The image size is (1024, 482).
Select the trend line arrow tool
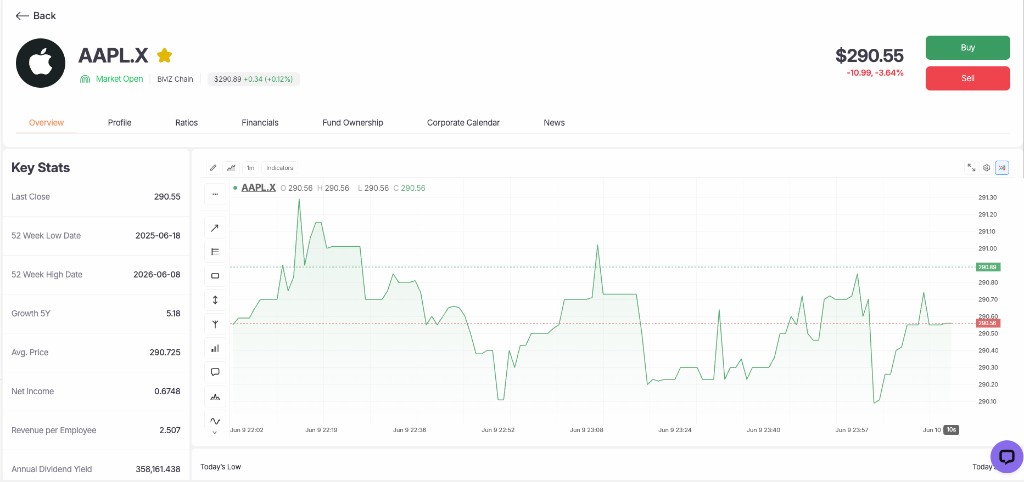point(215,228)
